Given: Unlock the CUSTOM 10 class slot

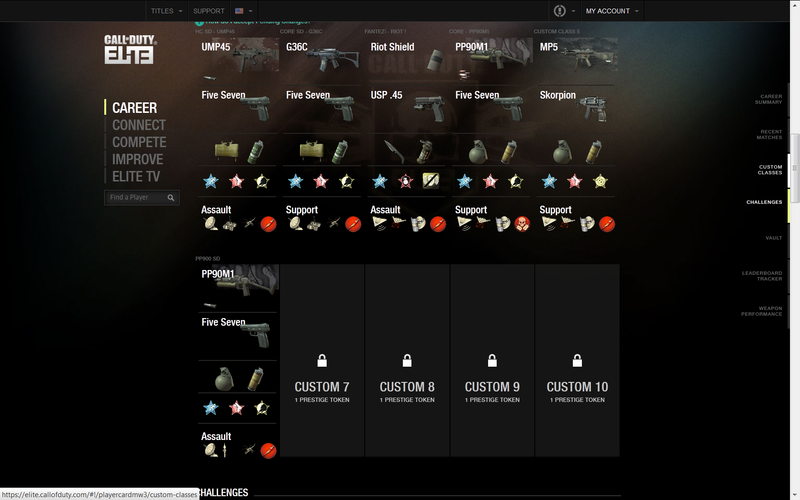Looking at the screenshot, I should point(577,360).
